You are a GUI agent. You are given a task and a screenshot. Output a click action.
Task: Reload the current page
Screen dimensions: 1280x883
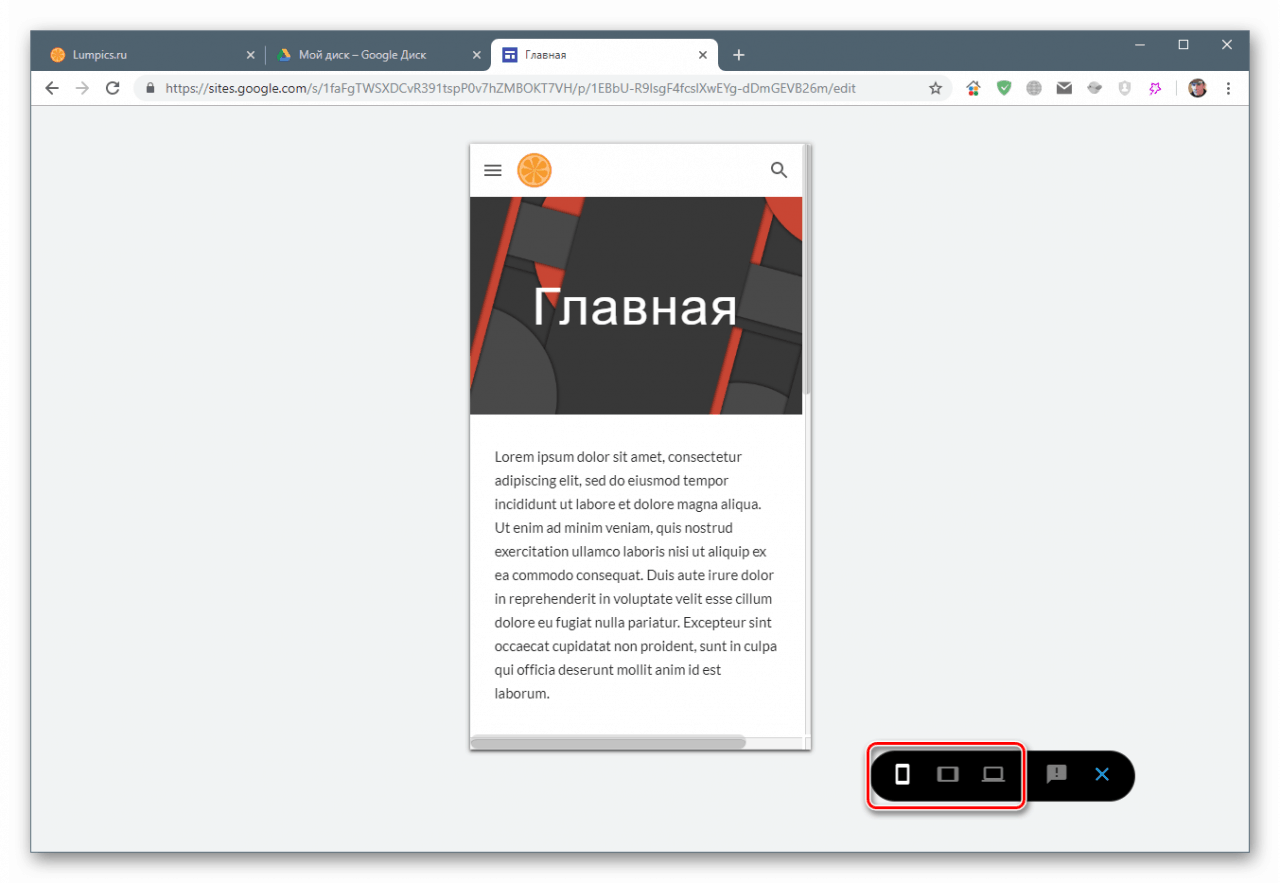point(113,88)
